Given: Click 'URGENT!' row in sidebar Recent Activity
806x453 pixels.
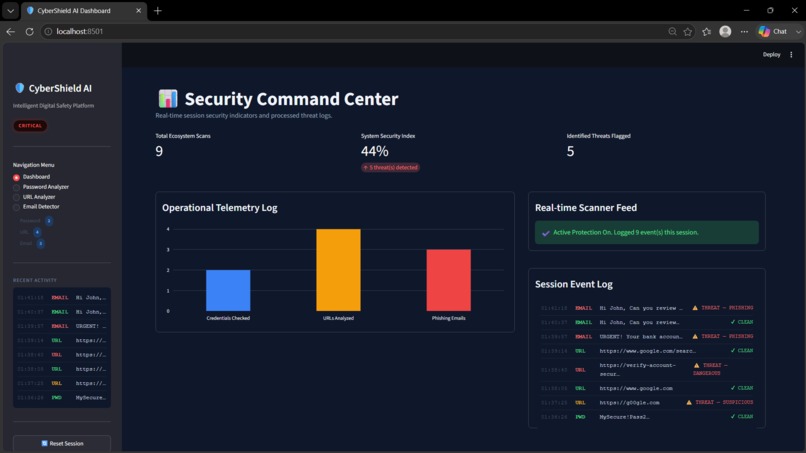Looking at the screenshot, I should 62,326.
